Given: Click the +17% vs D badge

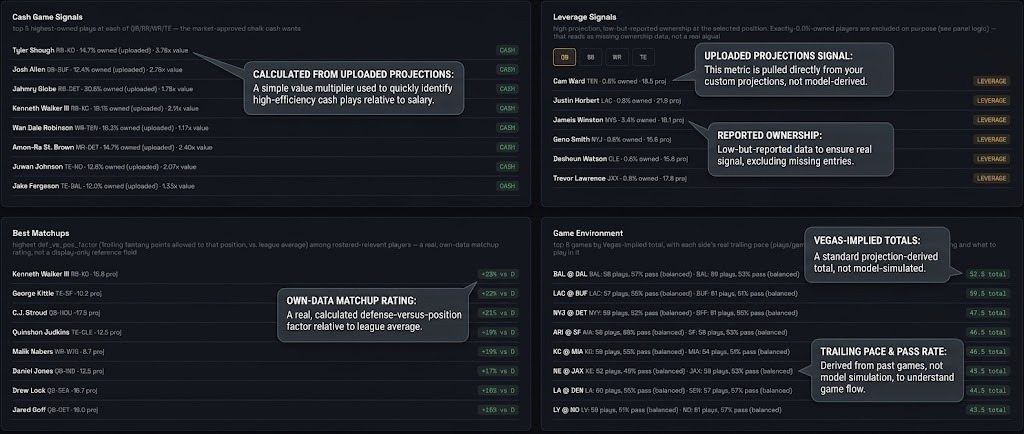Looking at the screenshot, I should coord(498,371).
